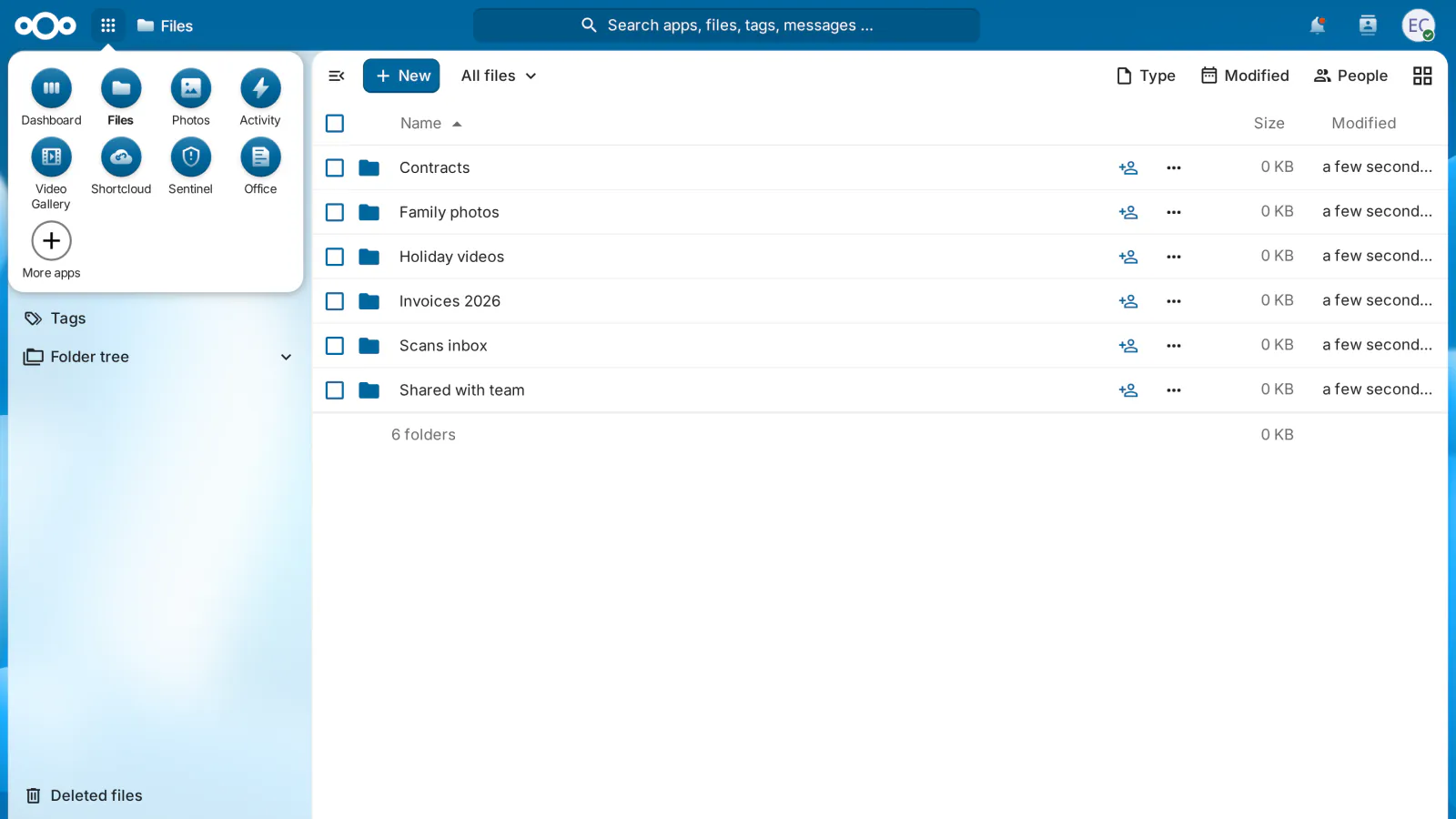Expand the Folder tree chevron
Viewport: 1456px width, 819px height.
(x=286, y=357)
